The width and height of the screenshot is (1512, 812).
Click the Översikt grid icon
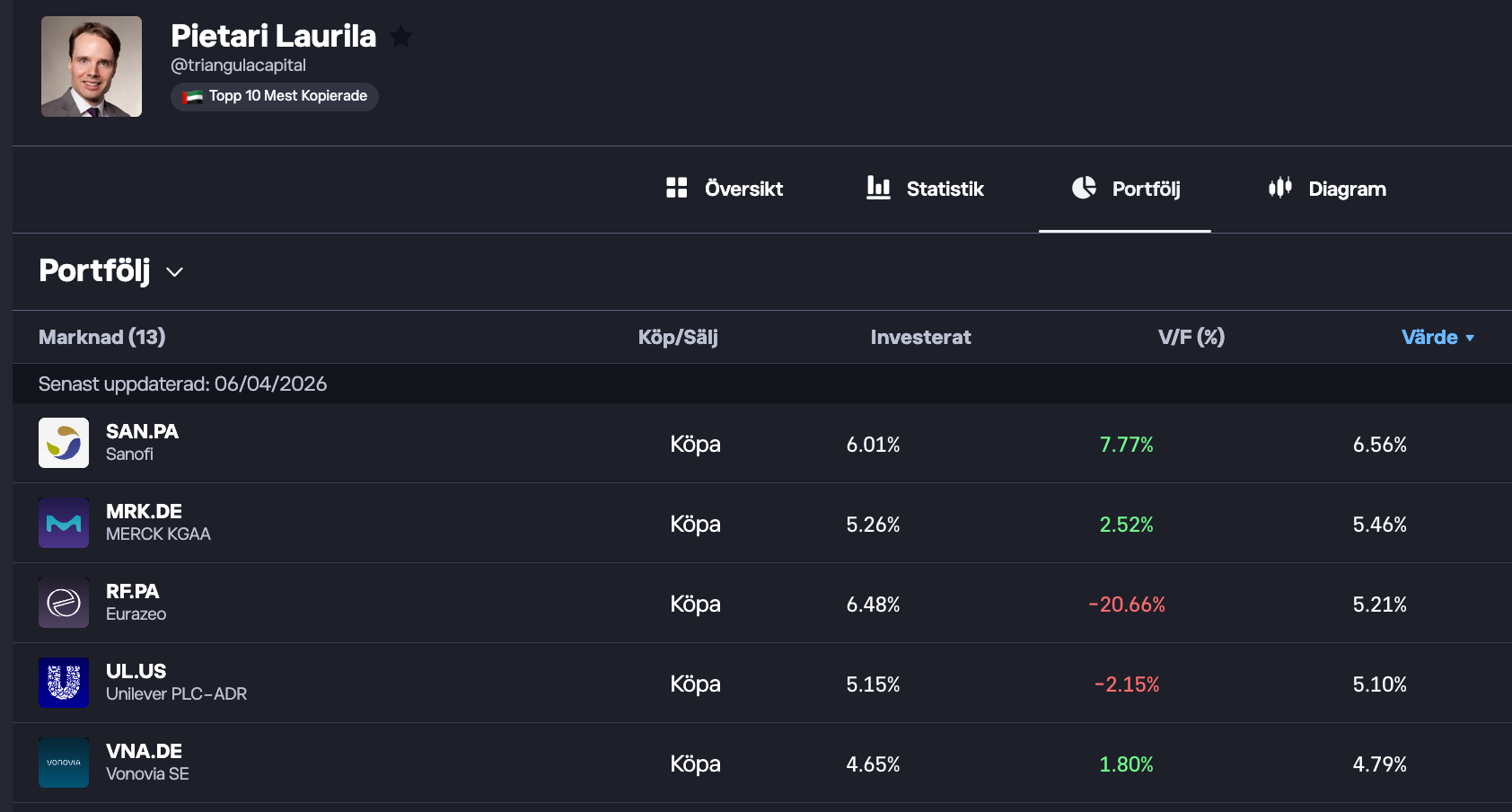click(x=676, y=188)
